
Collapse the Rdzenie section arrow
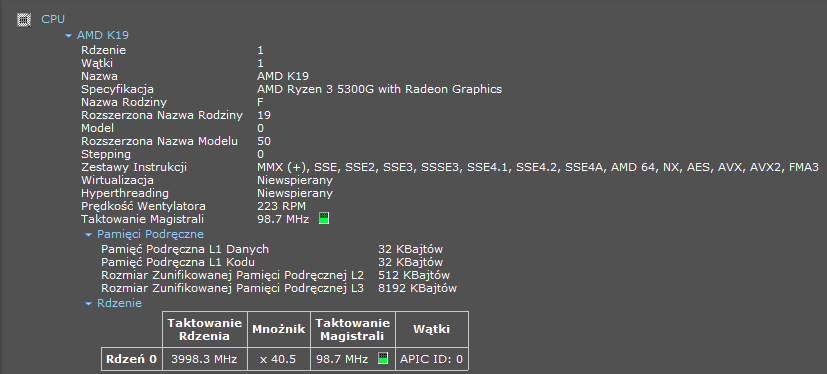89,303
